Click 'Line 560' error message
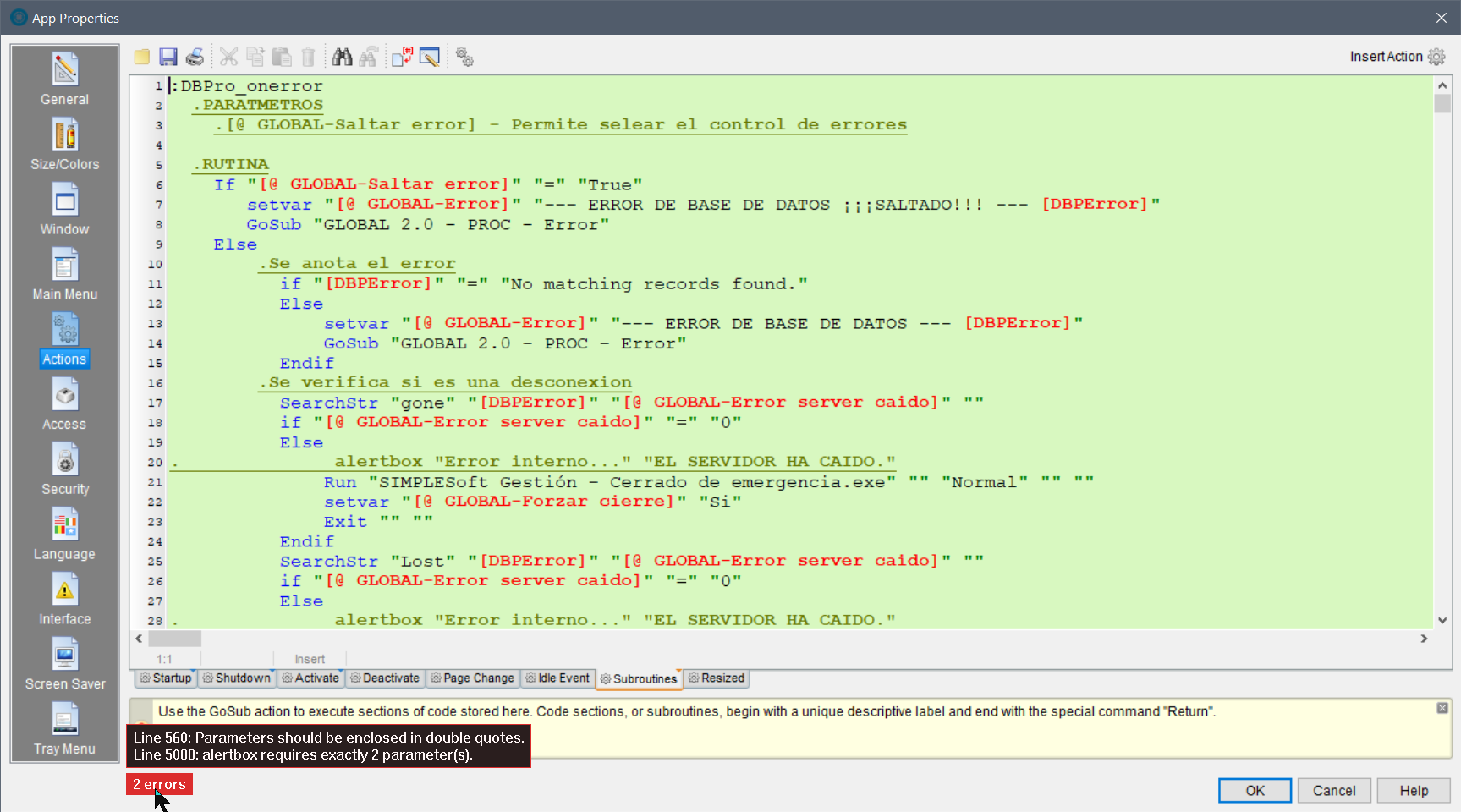The image size is (1461, 812). tap(329, 738)
